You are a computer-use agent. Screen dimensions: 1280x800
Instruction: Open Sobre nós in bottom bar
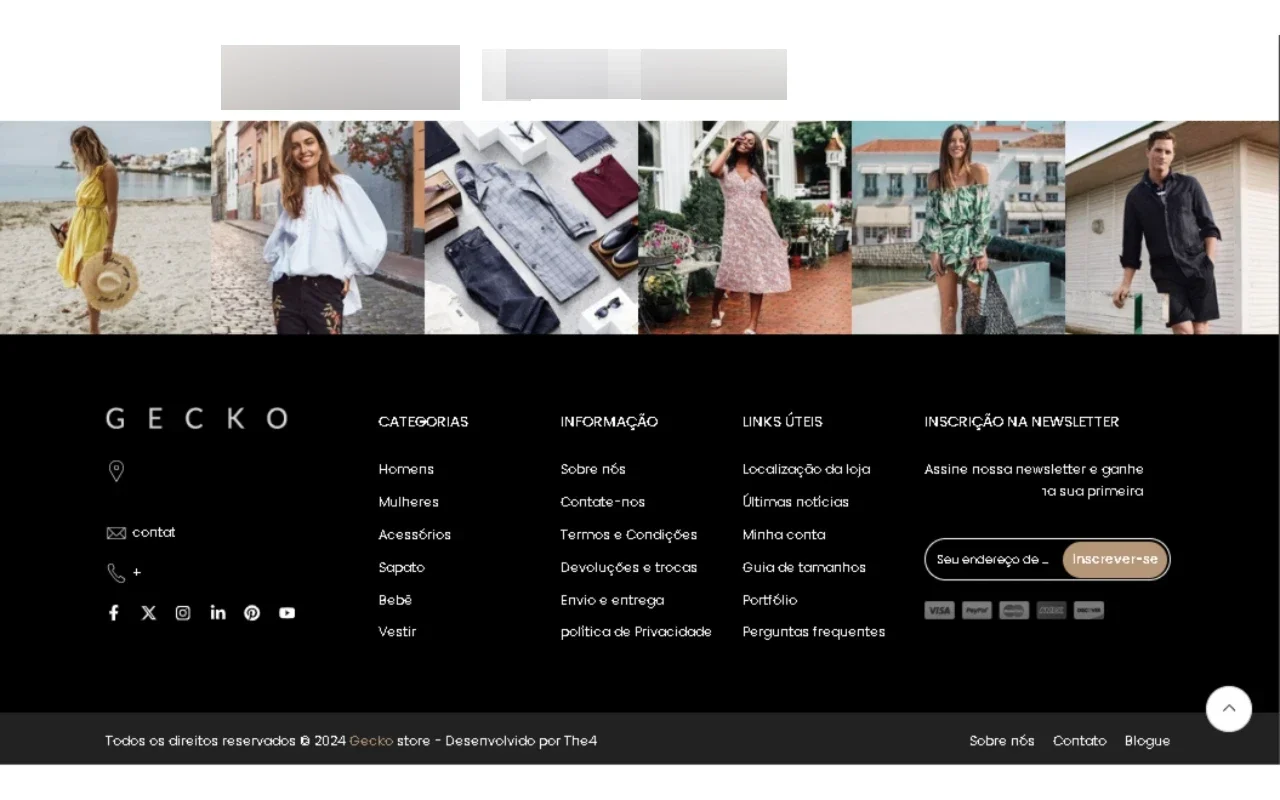1002,741
